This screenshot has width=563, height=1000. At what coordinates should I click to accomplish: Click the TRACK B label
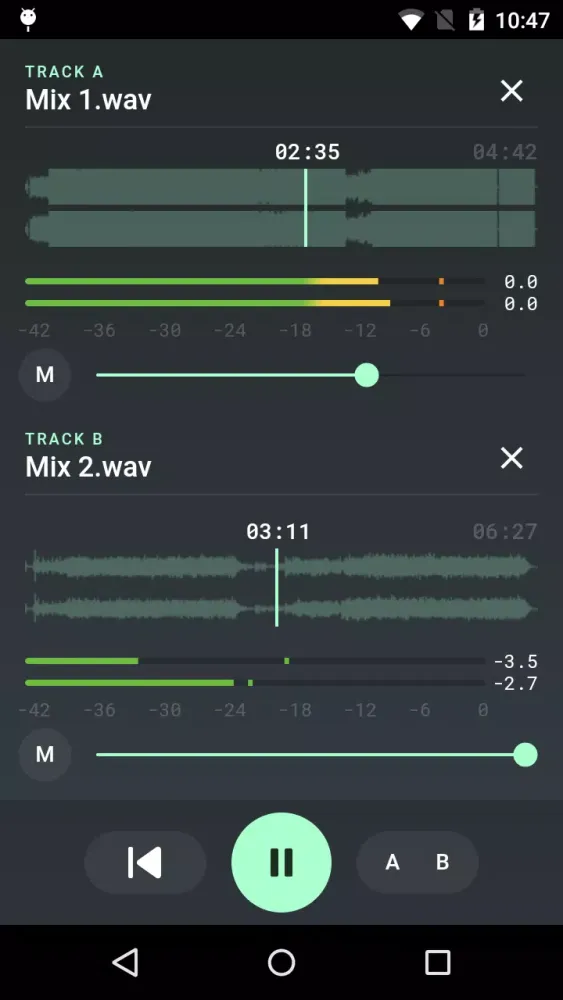pos(64,439)
